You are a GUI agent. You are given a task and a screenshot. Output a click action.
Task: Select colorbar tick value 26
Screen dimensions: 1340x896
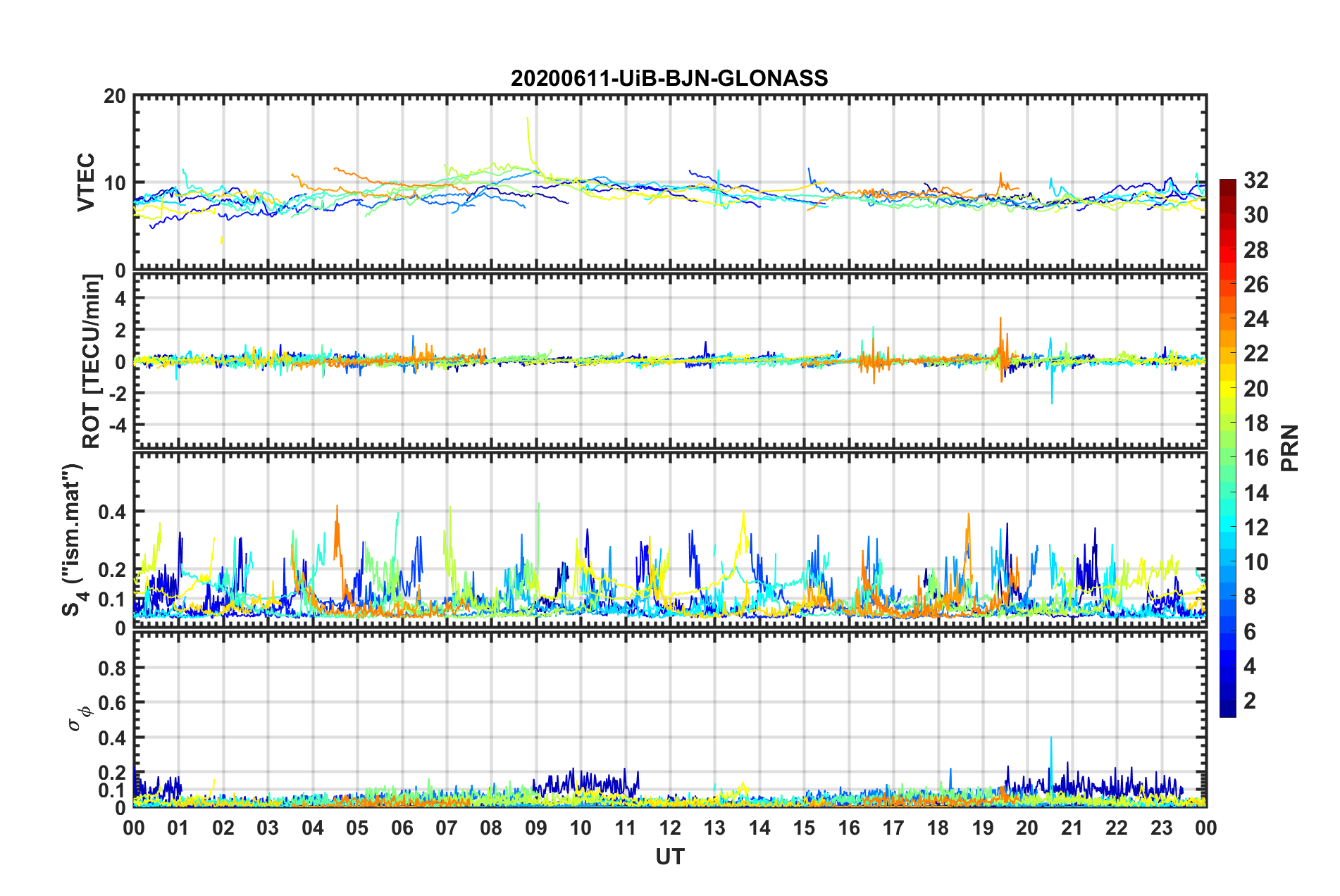tap(1256, 285)
